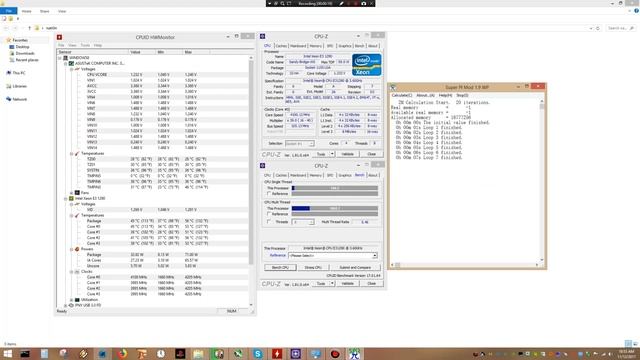
Task: Expand the PNY USB 3.0 FD node
Action: (x=66, y=305)
